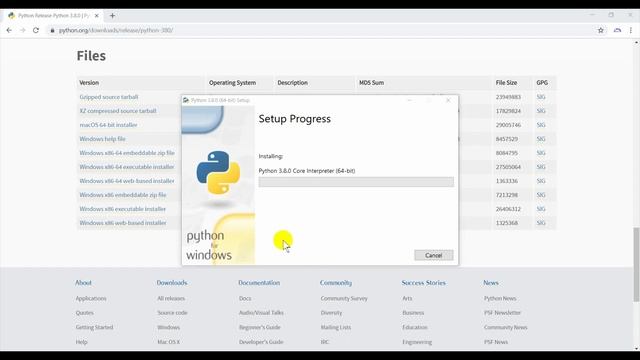Open the Beginner's Guide footer link

coord(260,327)
